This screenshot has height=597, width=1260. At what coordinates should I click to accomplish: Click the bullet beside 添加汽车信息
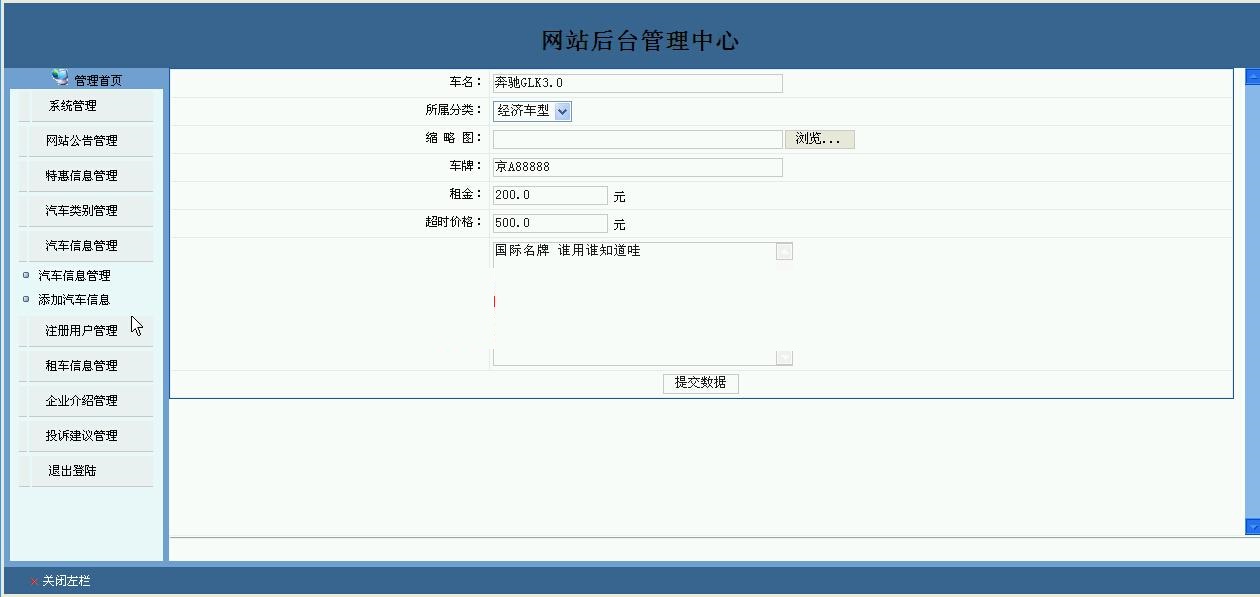(26, 299)
